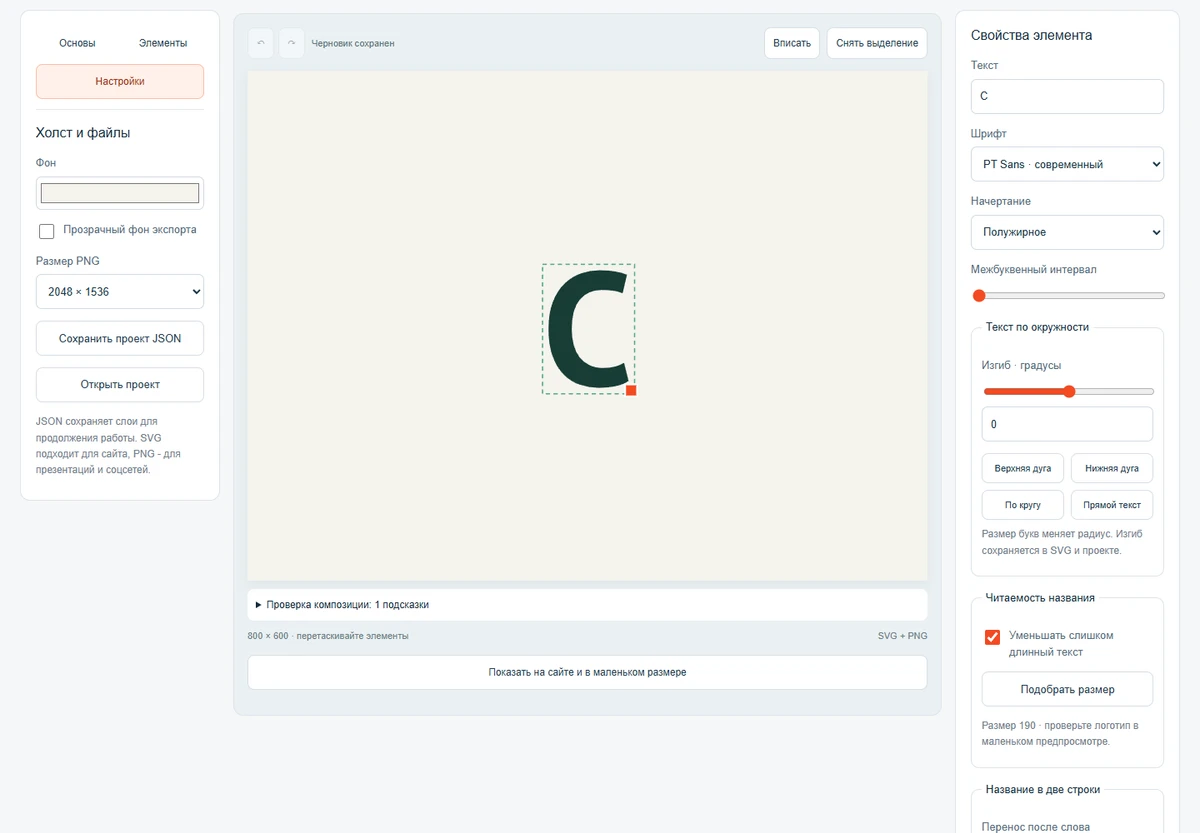Click the Открыть проект button

click(120, 385)
